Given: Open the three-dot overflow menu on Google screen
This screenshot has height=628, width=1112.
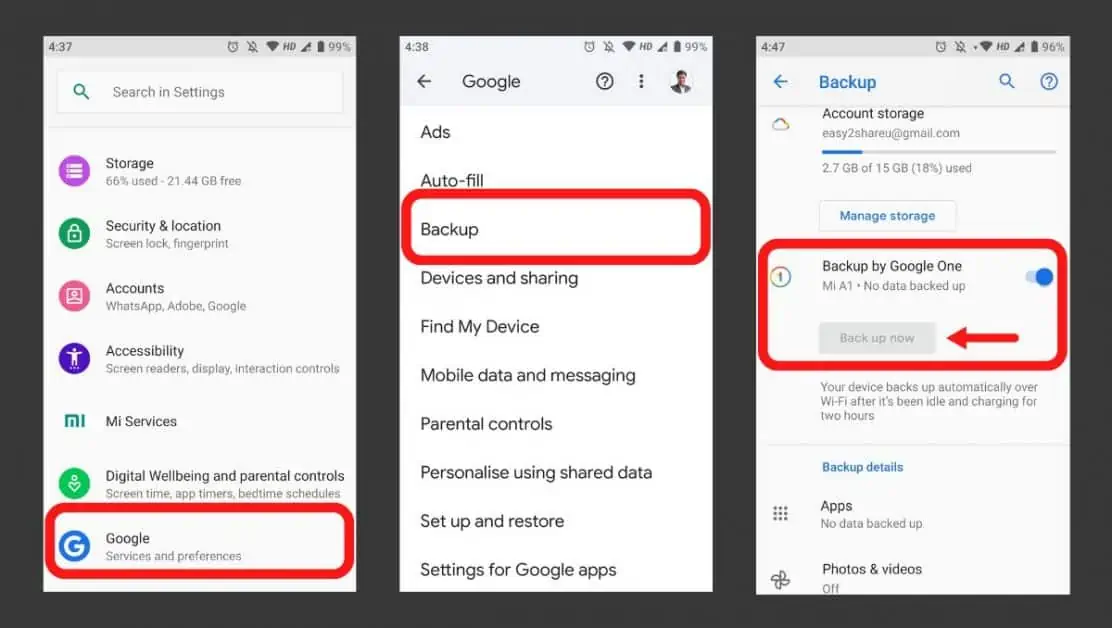Looking at the screenshot, I should pyautogui.click(x=641, y=82).
